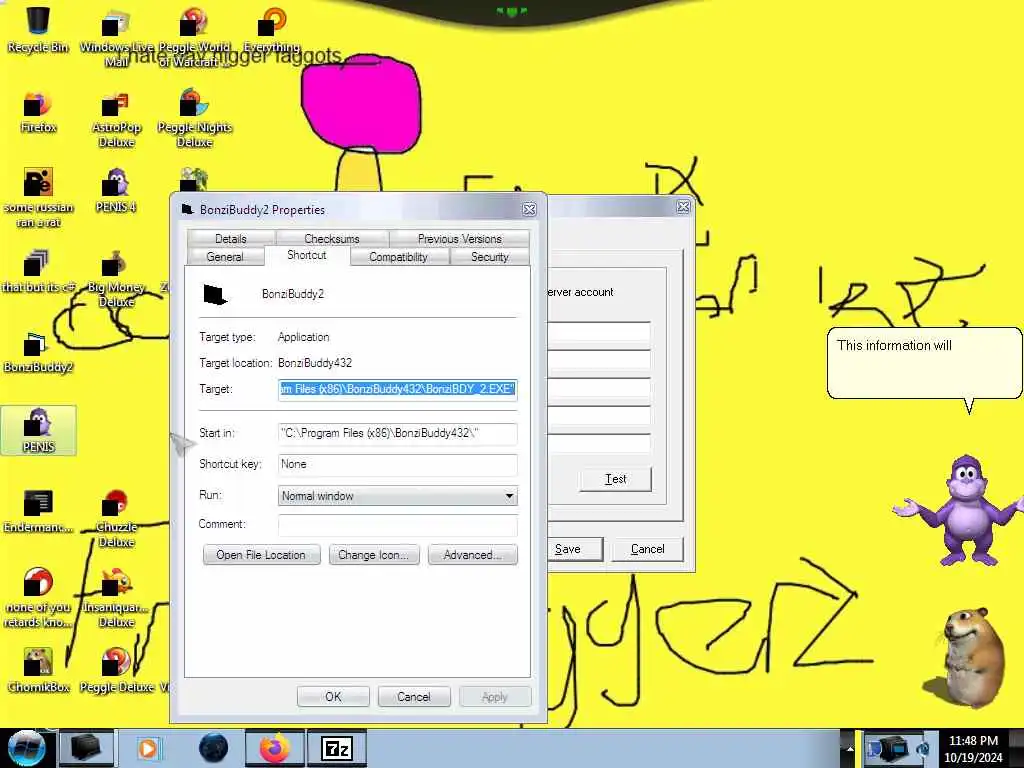
Task: Expand the Run window mode dropdown
Action: 398,496
